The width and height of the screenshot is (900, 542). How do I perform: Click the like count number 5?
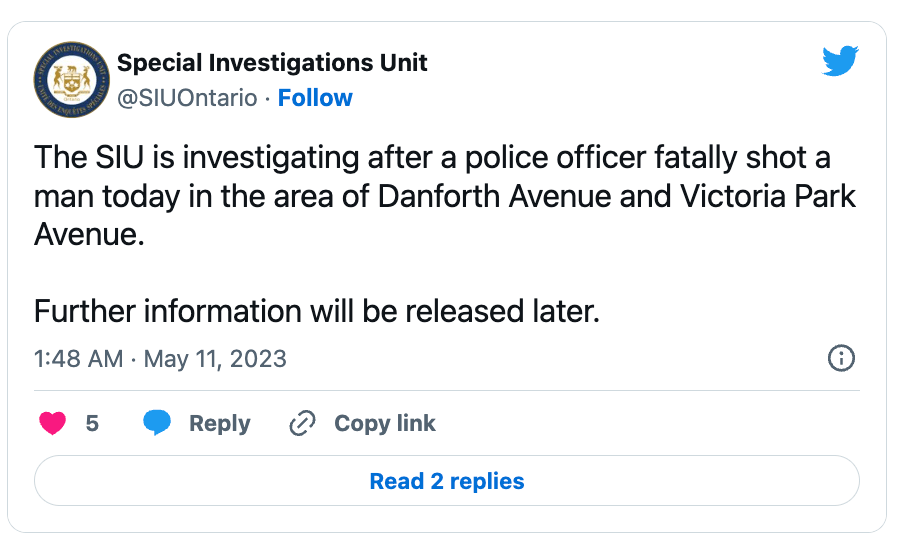click(92, 423)
